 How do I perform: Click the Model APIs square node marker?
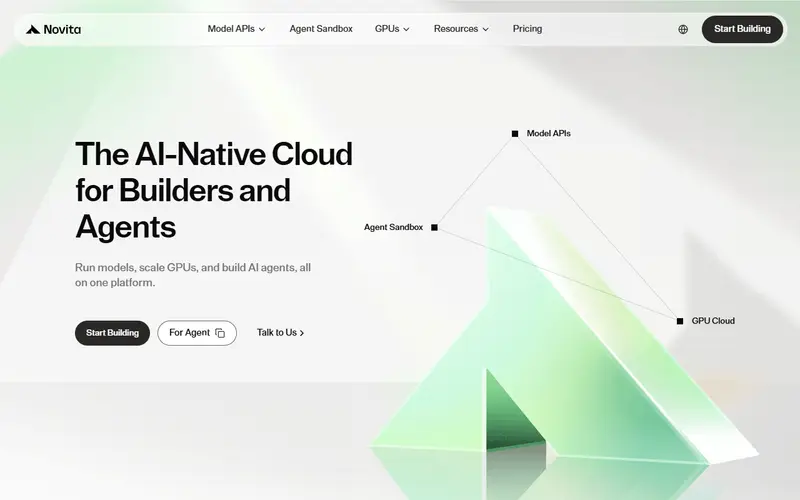pyautogui.click(x=515, y=134)
